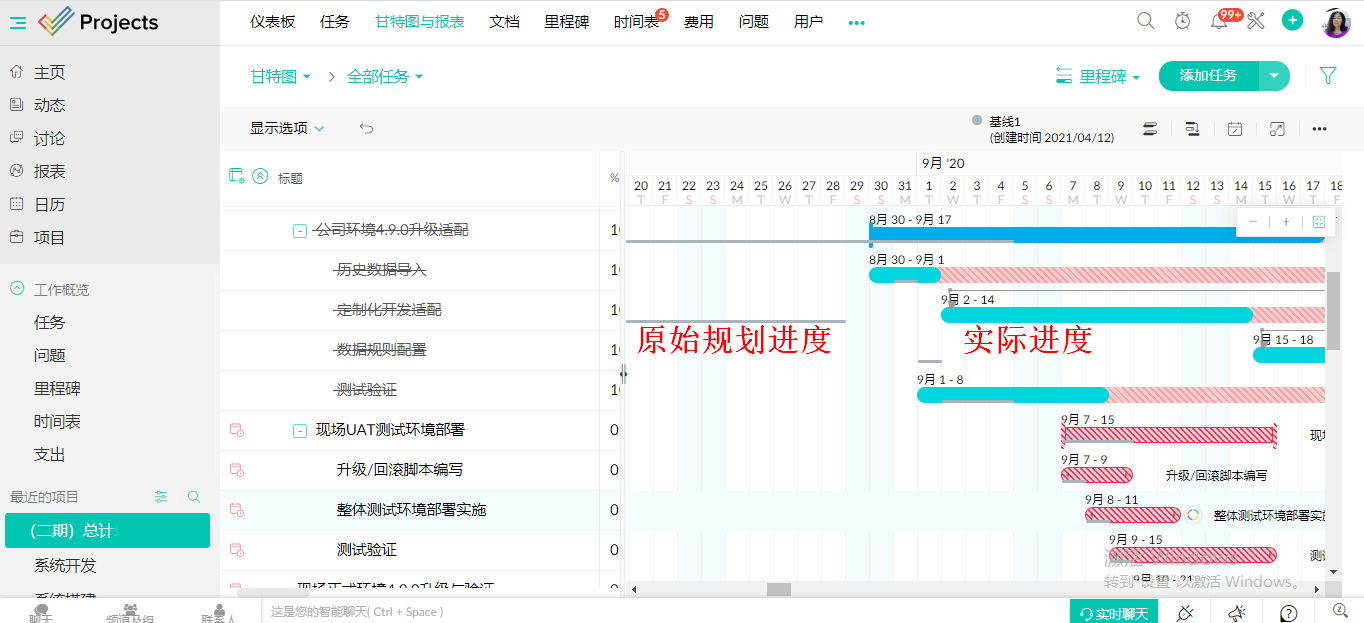Click the search magnifier in top bar

point(1146,21)
